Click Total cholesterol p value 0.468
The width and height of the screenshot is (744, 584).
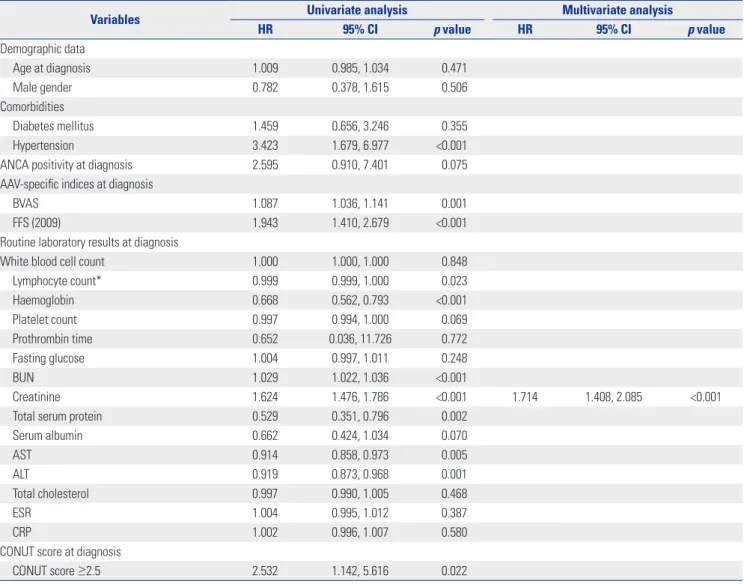click(454, 493)
